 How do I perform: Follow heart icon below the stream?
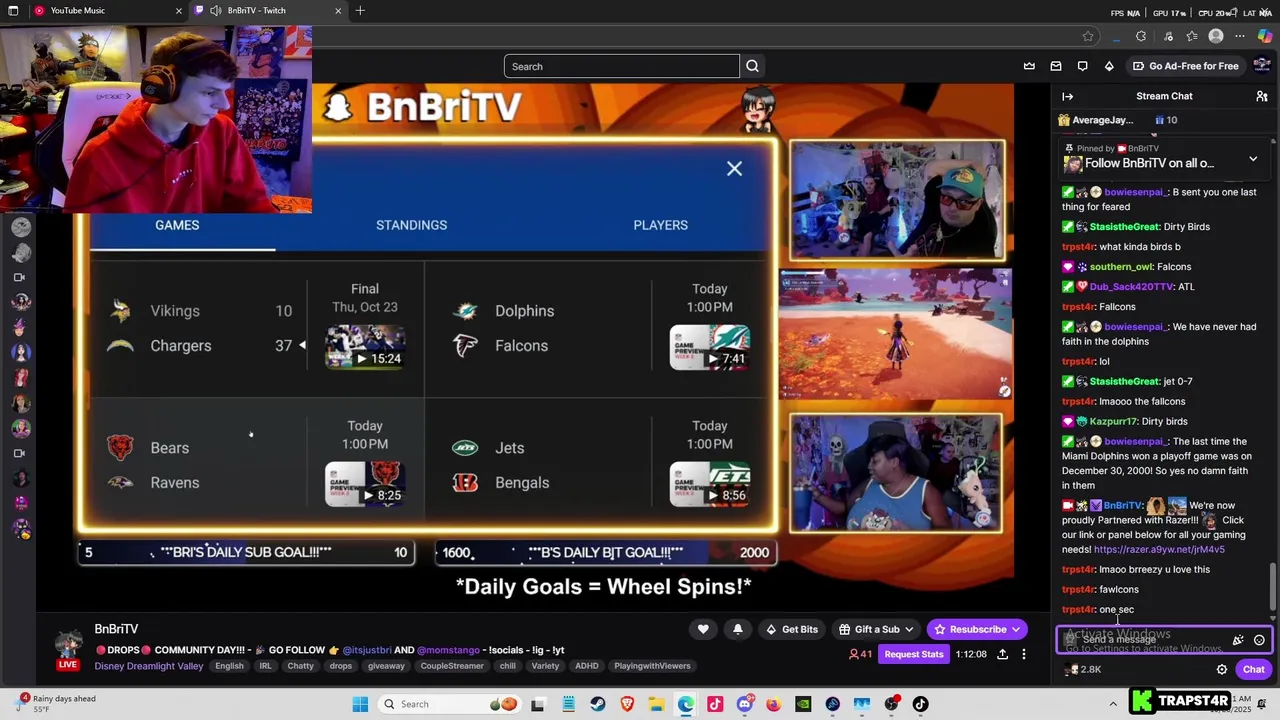[703, 629]
